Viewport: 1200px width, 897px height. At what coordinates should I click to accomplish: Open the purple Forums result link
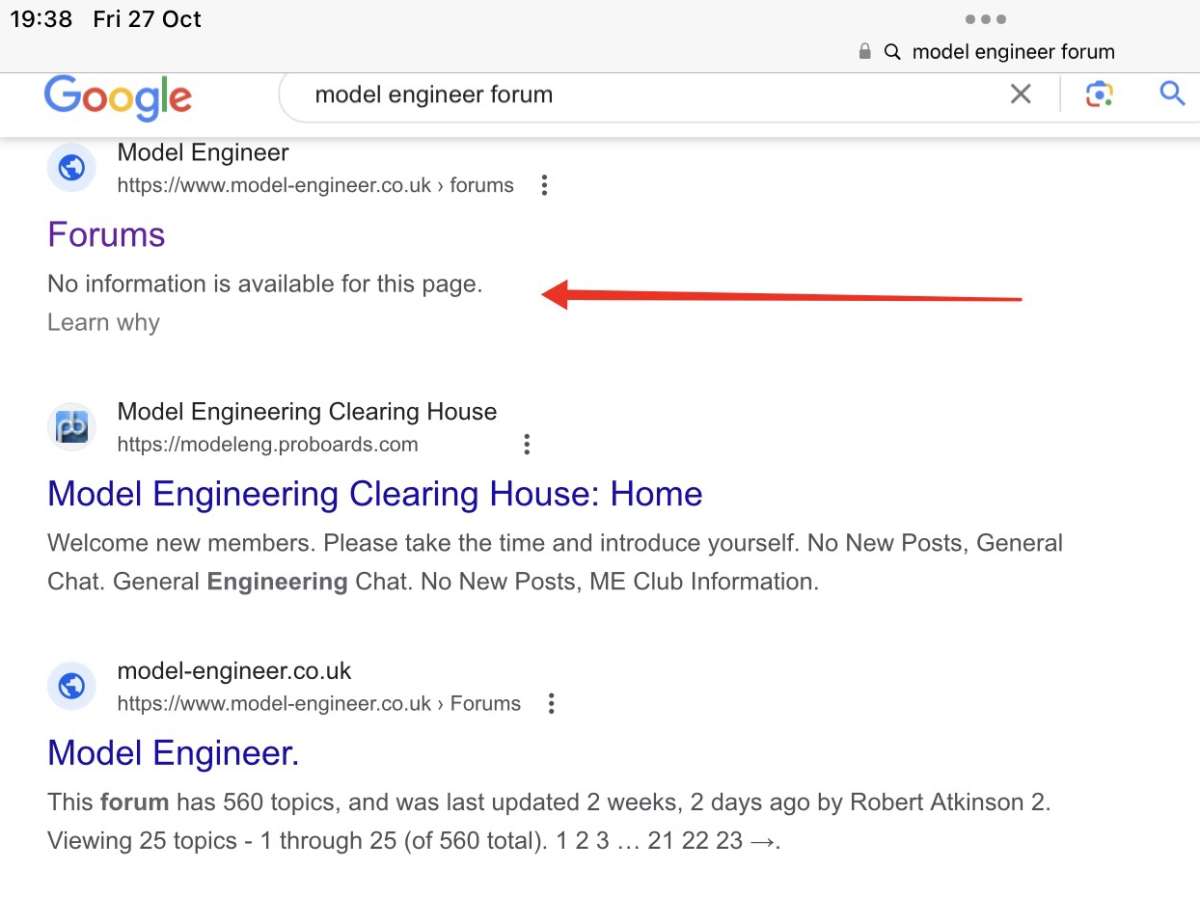coord(106,235)
